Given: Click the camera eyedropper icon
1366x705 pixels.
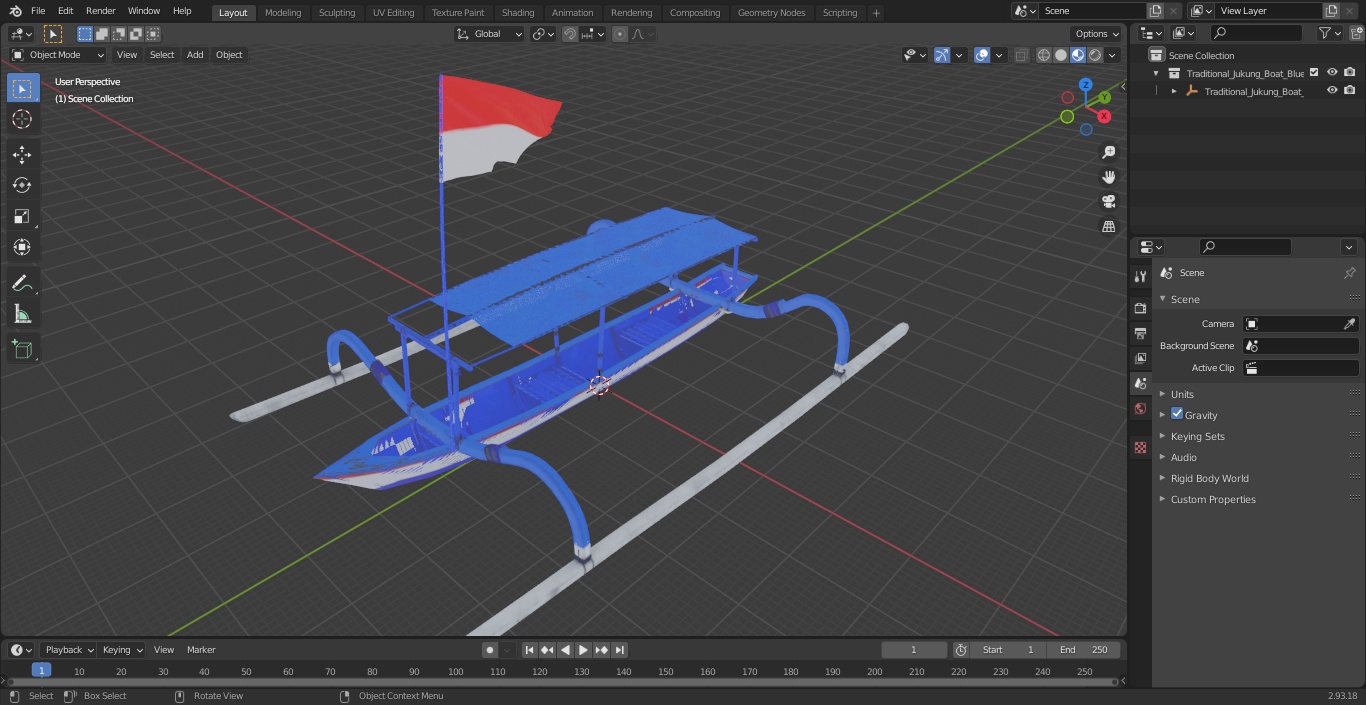Looking at the screenshot, I should 1349,324.
